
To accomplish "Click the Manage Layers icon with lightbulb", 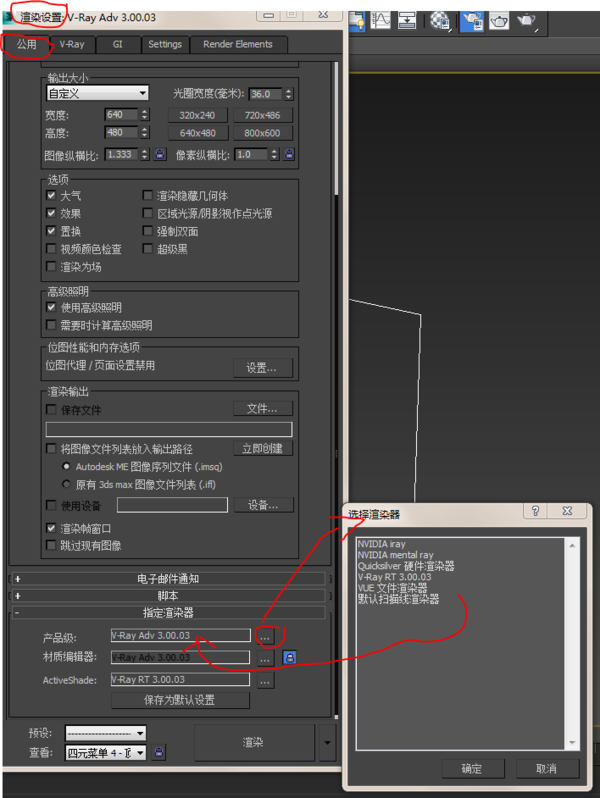I will 356,20.
